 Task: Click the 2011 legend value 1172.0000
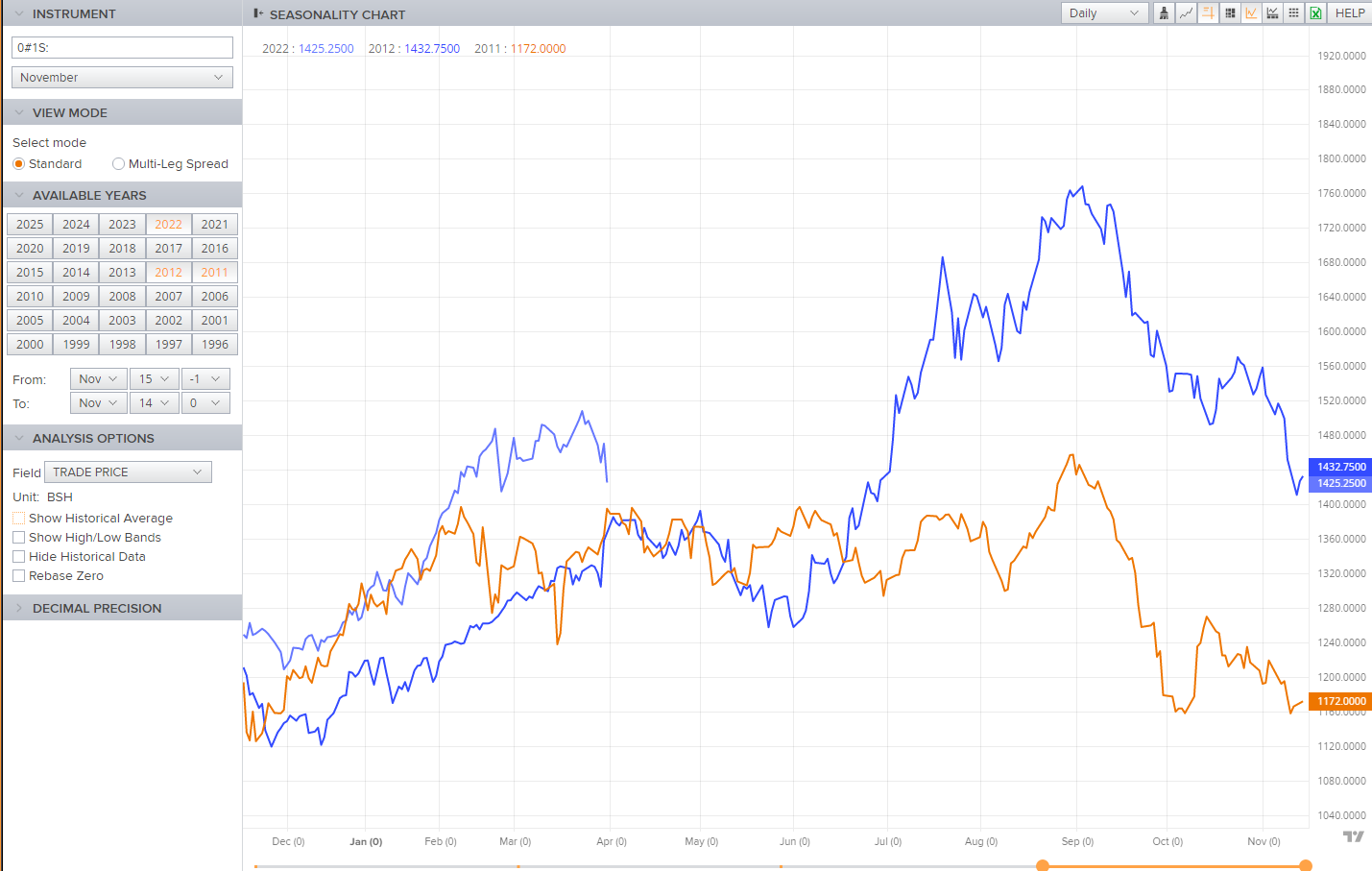point(538,49)
